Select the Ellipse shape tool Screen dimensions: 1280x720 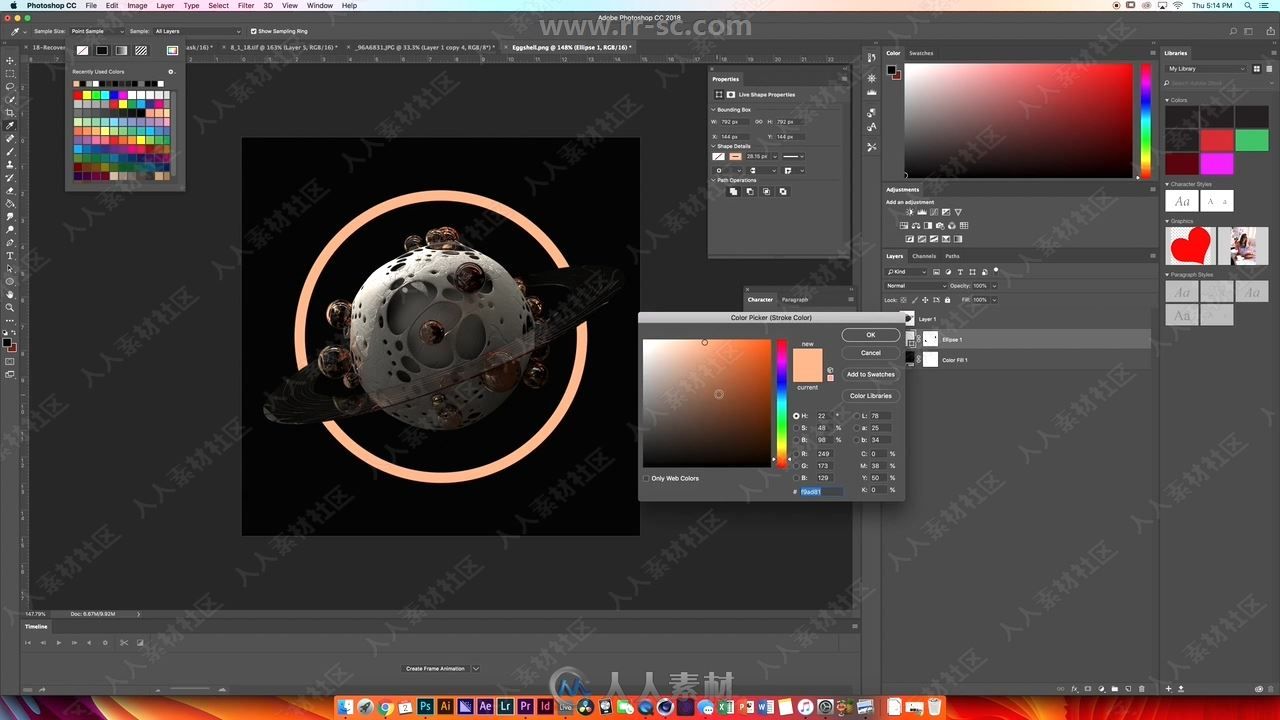tap(10, 281)
